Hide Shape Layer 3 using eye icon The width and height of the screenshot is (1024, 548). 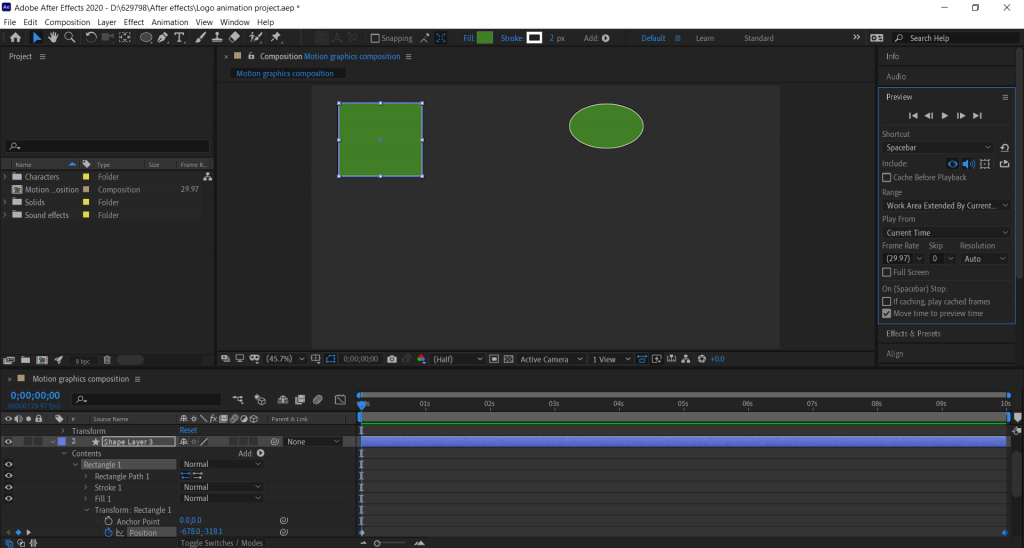coord(8,441)
